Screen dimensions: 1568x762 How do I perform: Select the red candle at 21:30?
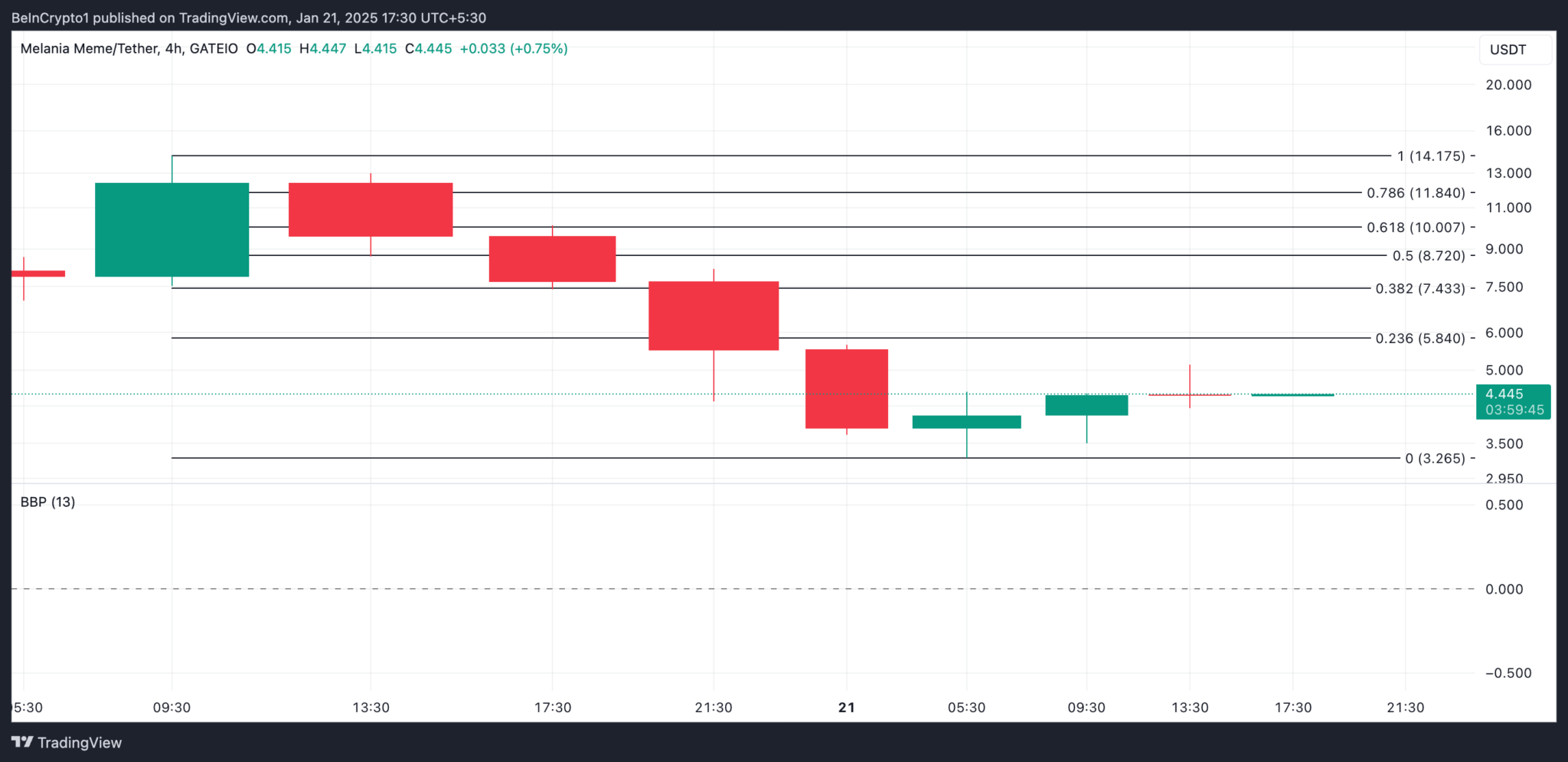tap(714, 316)
